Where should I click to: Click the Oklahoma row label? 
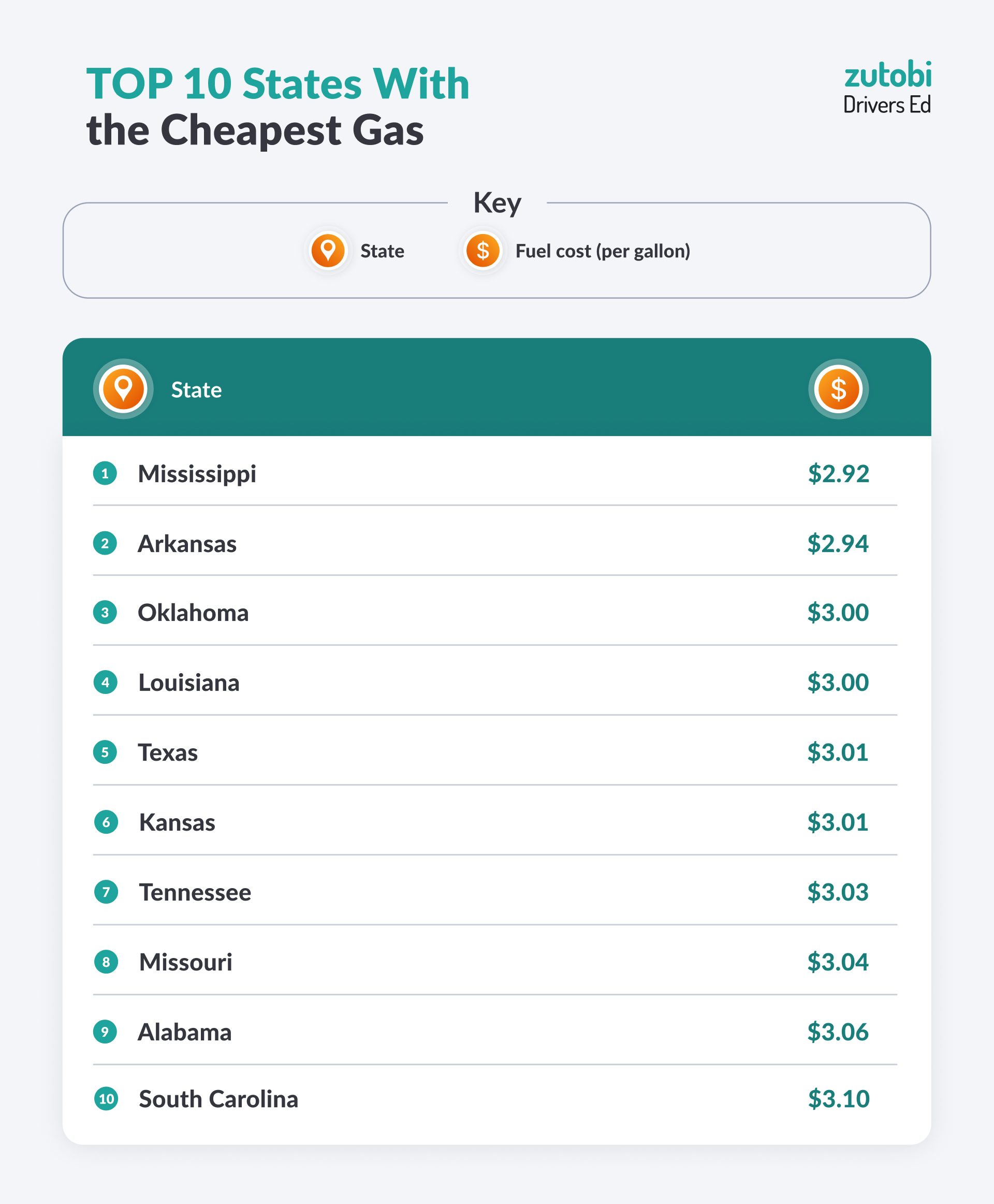[193, 613]
